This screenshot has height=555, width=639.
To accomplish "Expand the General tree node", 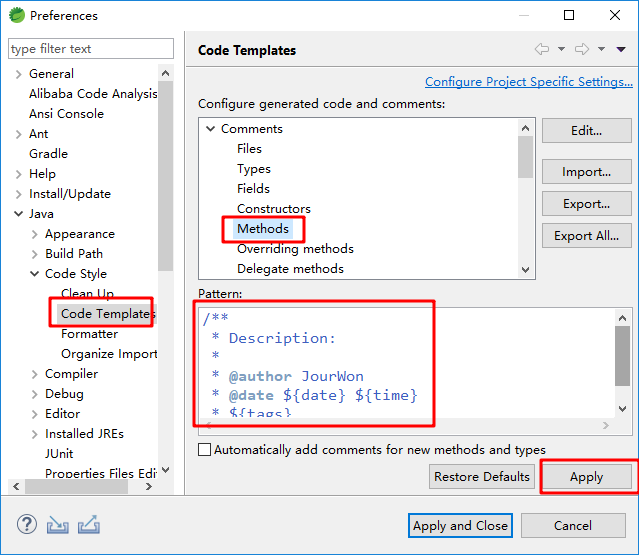I will 18,74.
